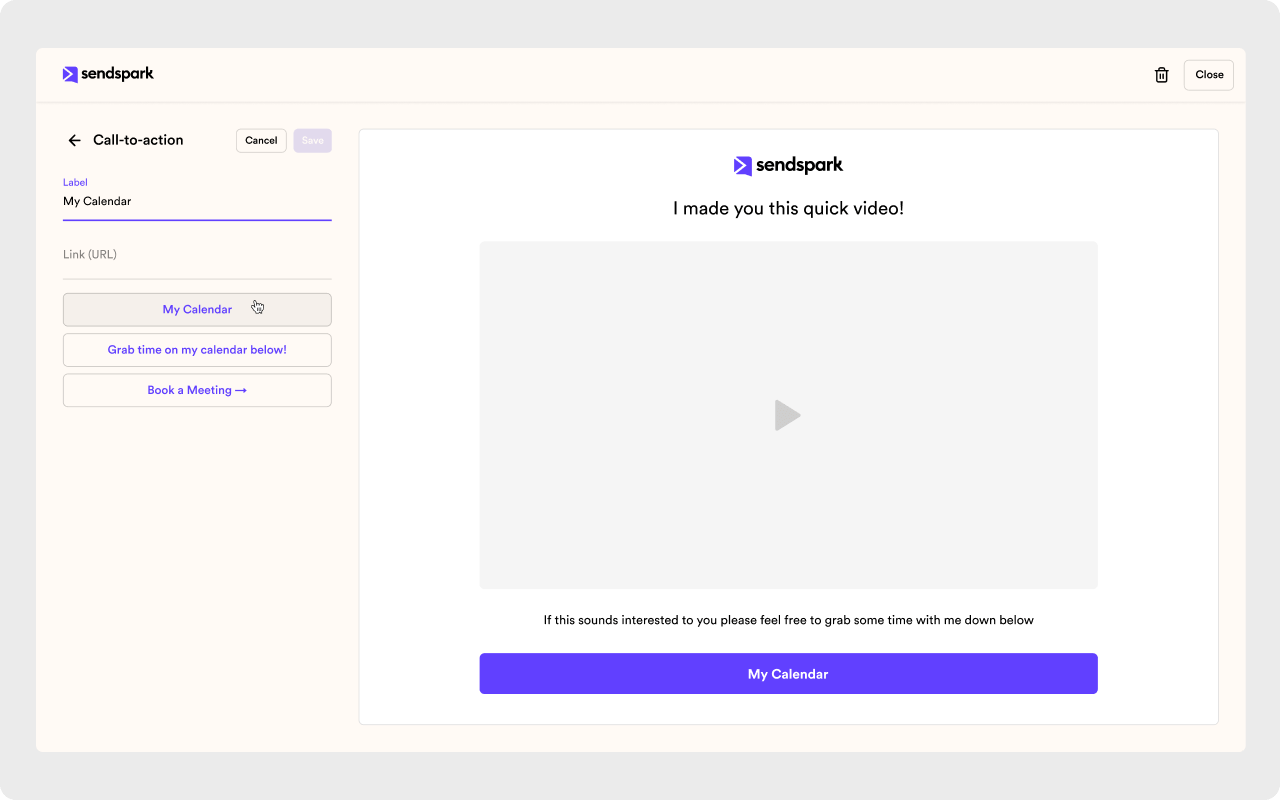The width and height of the screenshot is (1280, 800).
Task: Click the back arrow next to Call-to-action
Action: click(74, 140)
